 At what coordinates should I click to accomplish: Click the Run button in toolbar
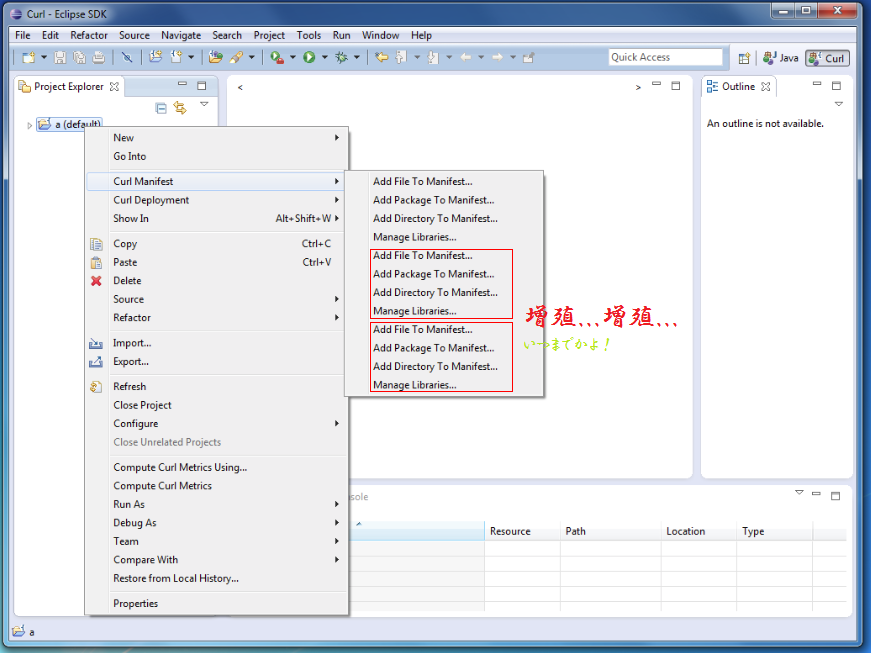pos(309,58)
